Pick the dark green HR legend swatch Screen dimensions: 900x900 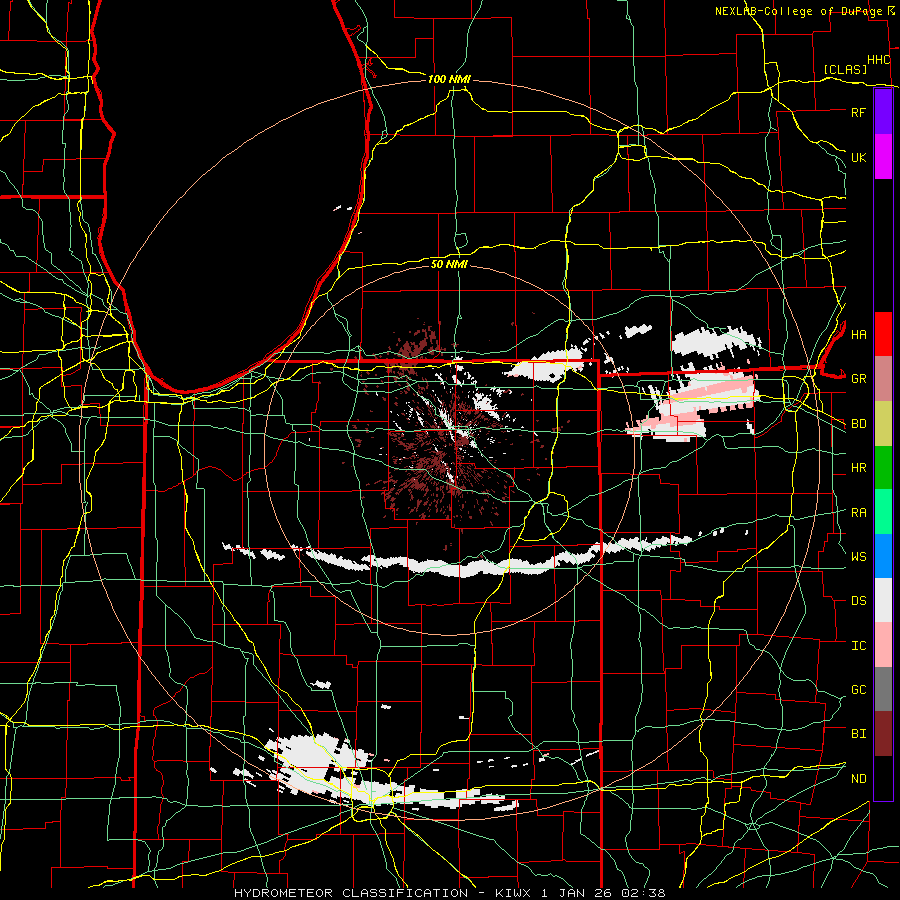click(883, 467)
